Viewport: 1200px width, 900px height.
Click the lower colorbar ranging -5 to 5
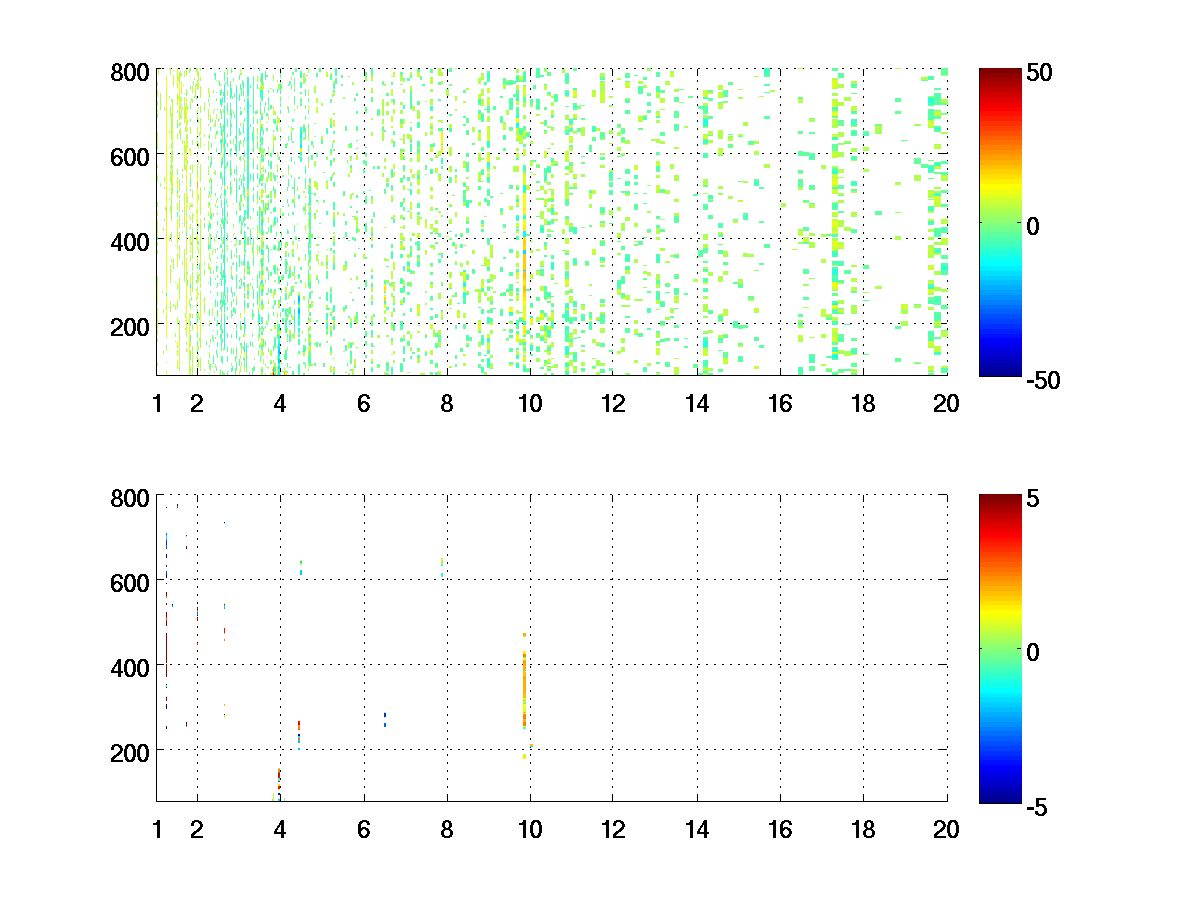coord(1000,648)
